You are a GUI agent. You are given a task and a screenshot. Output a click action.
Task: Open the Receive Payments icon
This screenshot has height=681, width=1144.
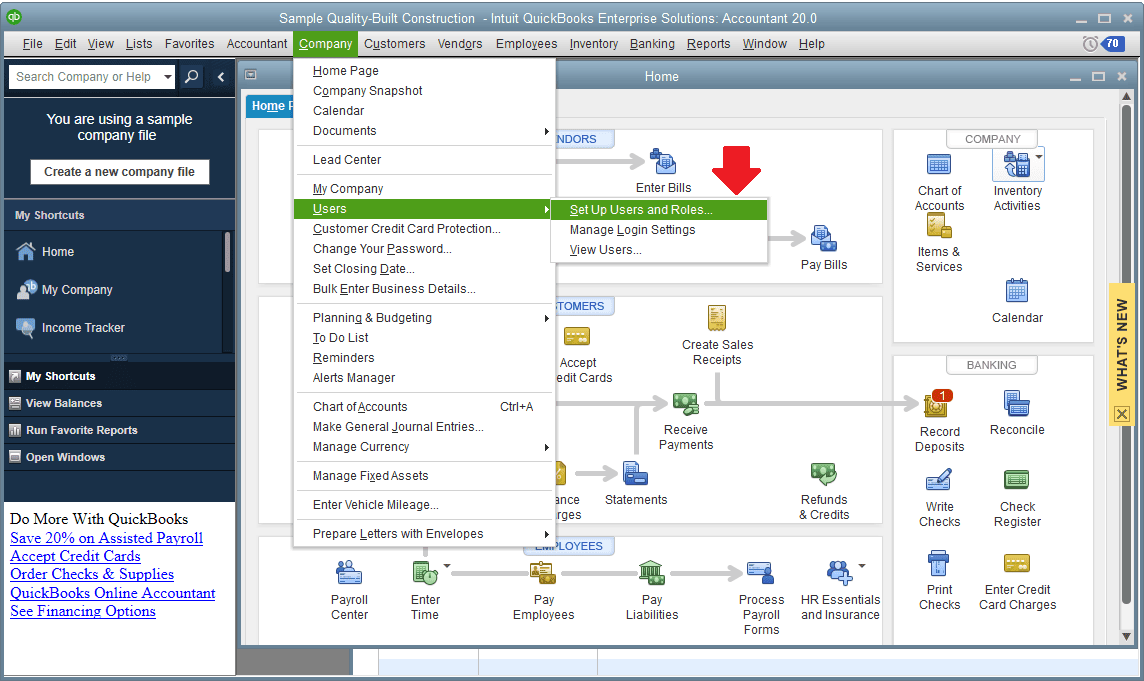tap(685, 401)
